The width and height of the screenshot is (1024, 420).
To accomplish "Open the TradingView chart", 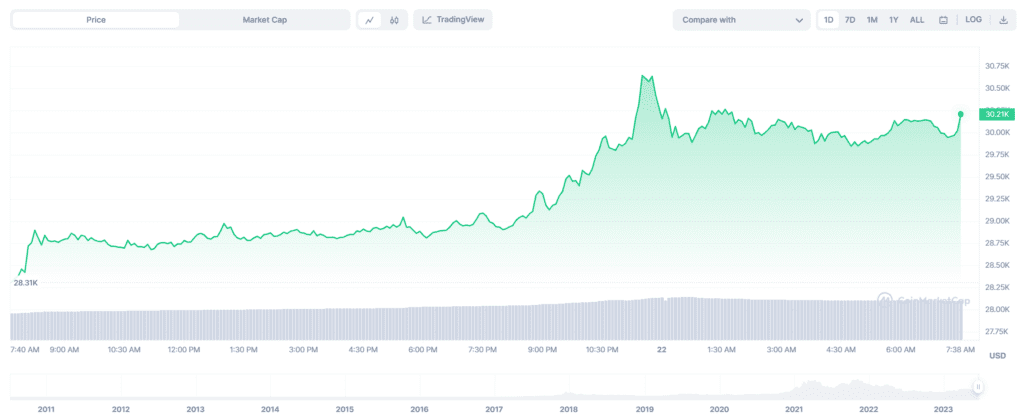I will pos(453,20).
